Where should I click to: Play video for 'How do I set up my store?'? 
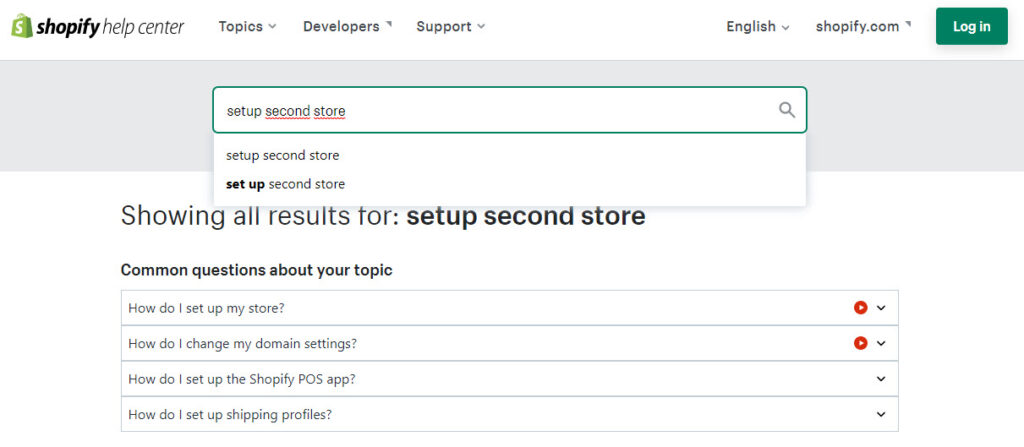[860, 308]
